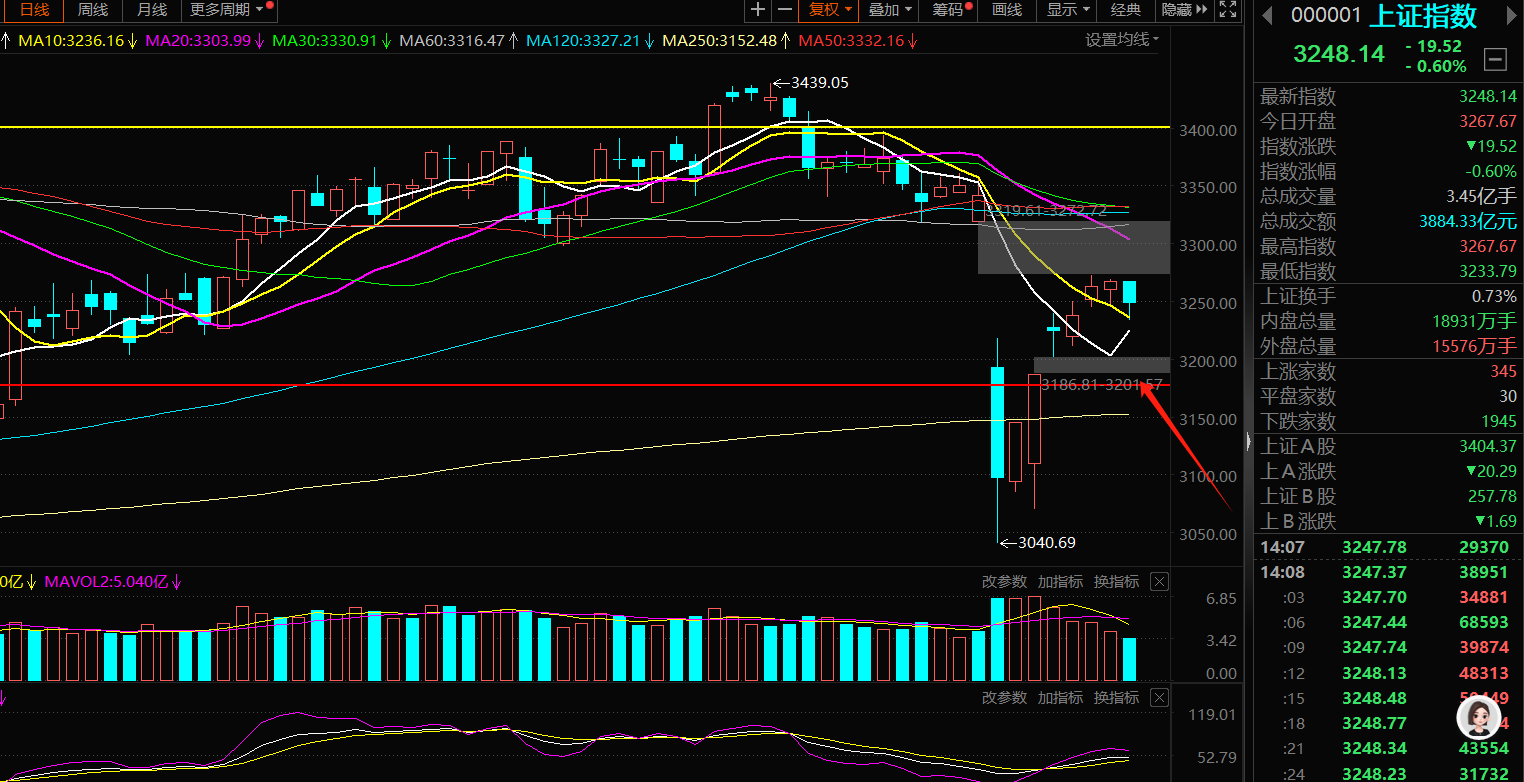Click 总成交额 value 3884.33亿元

click(1468, 222)
